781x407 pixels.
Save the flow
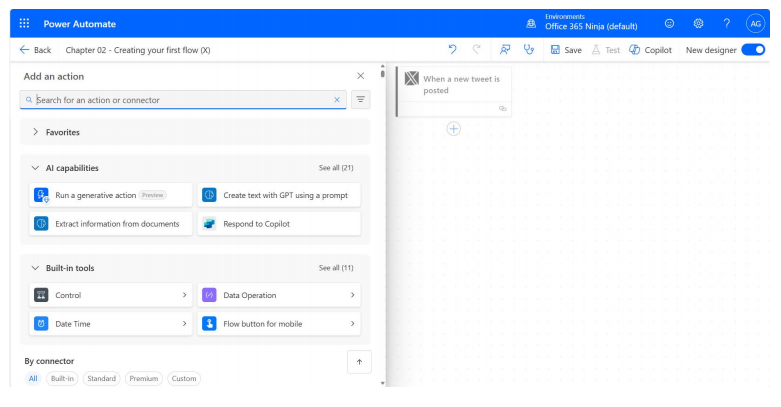566,50
